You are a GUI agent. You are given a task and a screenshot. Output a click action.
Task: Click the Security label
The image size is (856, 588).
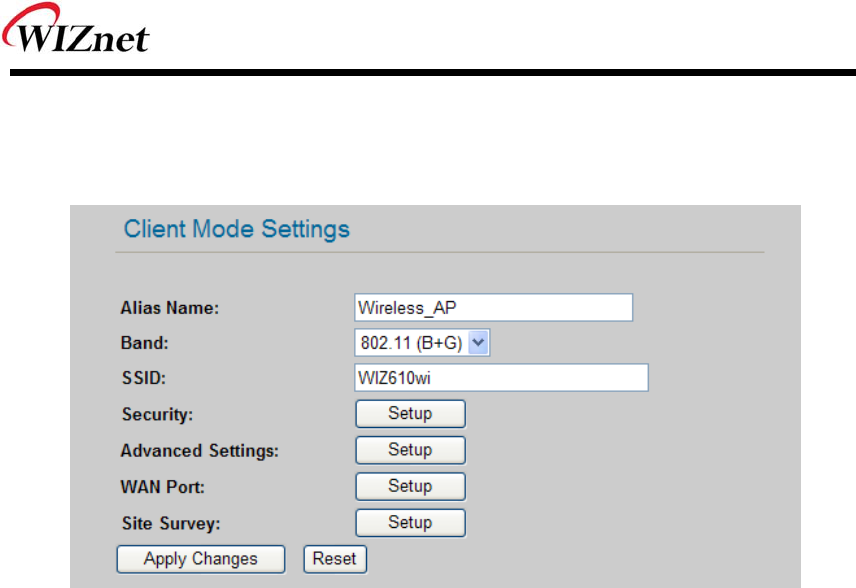point(157,414)
